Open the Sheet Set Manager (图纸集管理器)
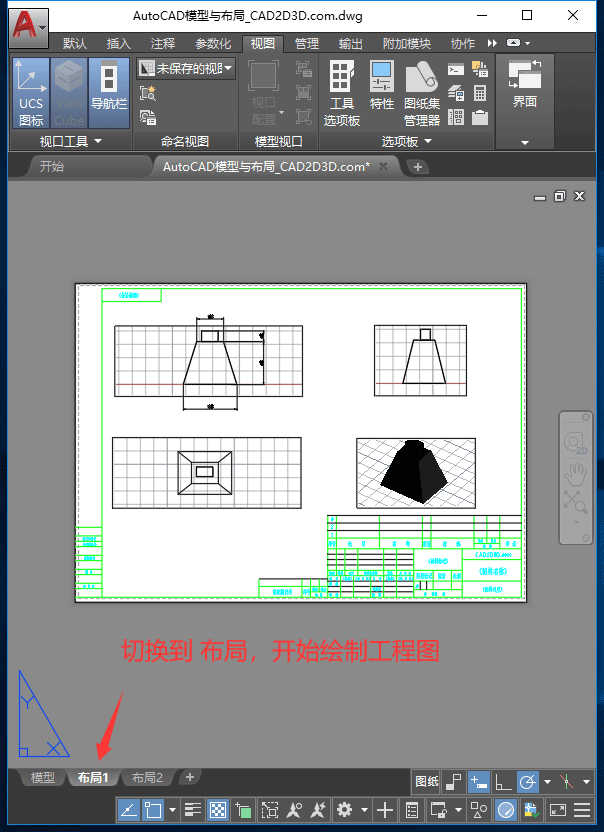 pos(422,93)
